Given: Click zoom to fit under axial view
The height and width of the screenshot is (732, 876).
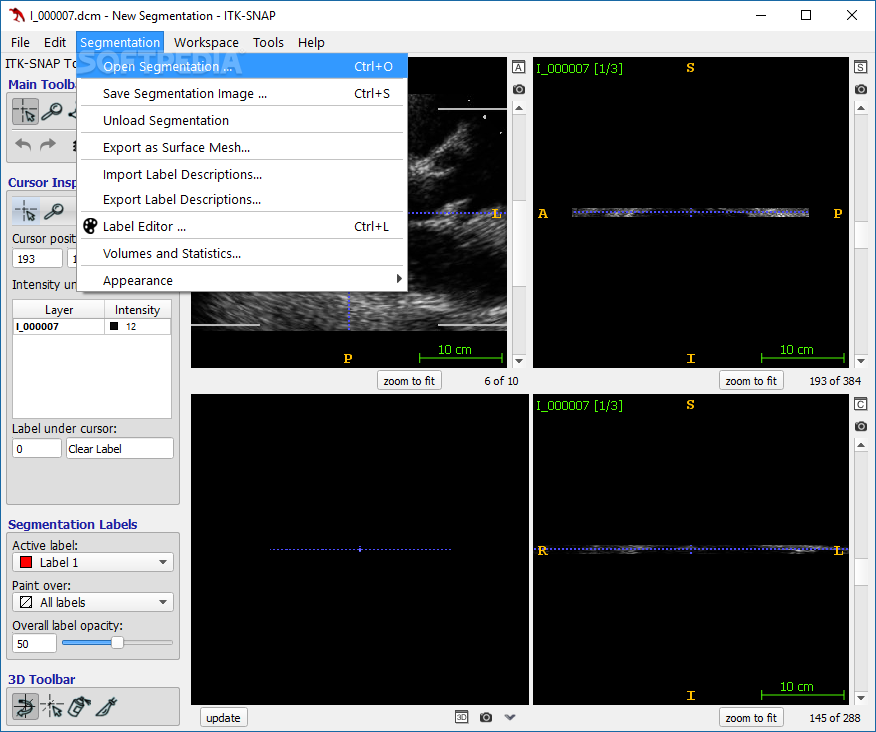Looking at the screenshot, I should point(409,381).
